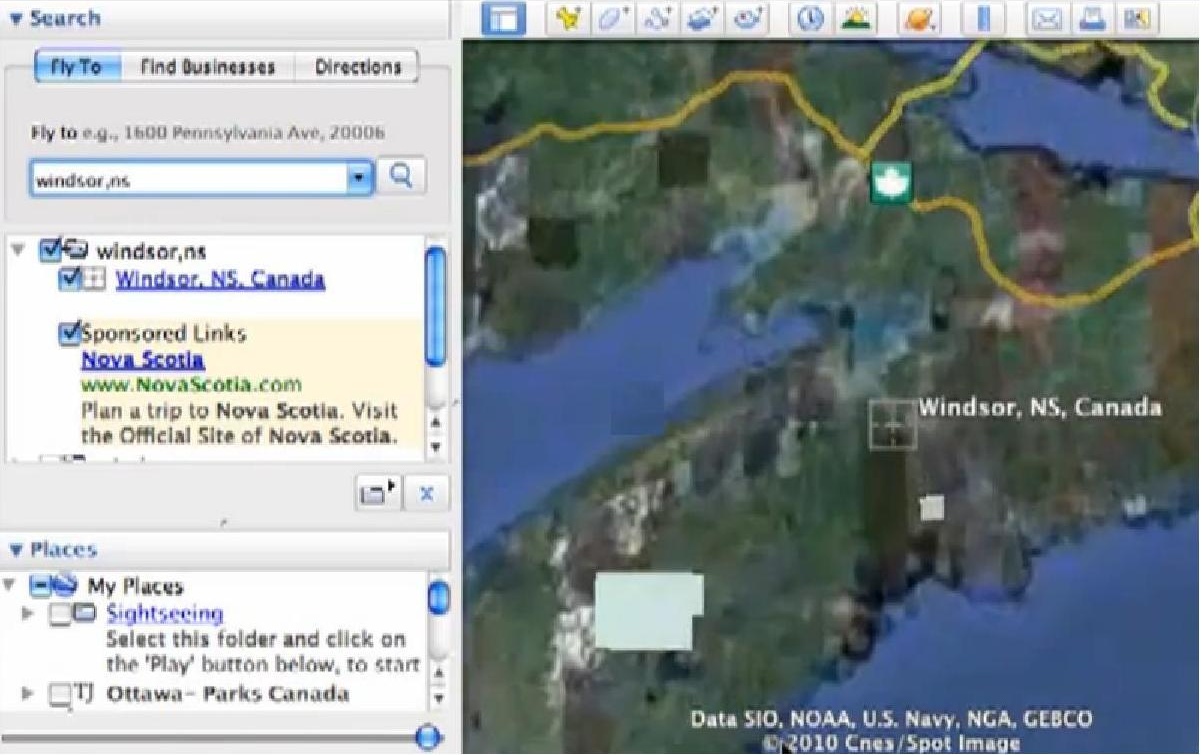Collapse the Places panel
This screenshot has height=755, width=1202.
(x=16, y=550)
